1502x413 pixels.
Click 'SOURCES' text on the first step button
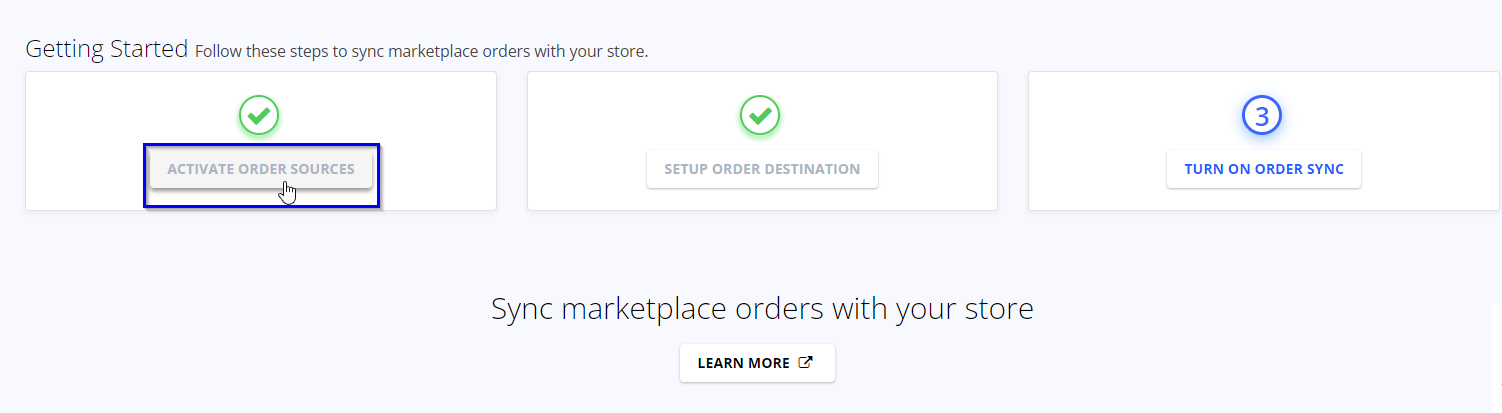[320, 169]
